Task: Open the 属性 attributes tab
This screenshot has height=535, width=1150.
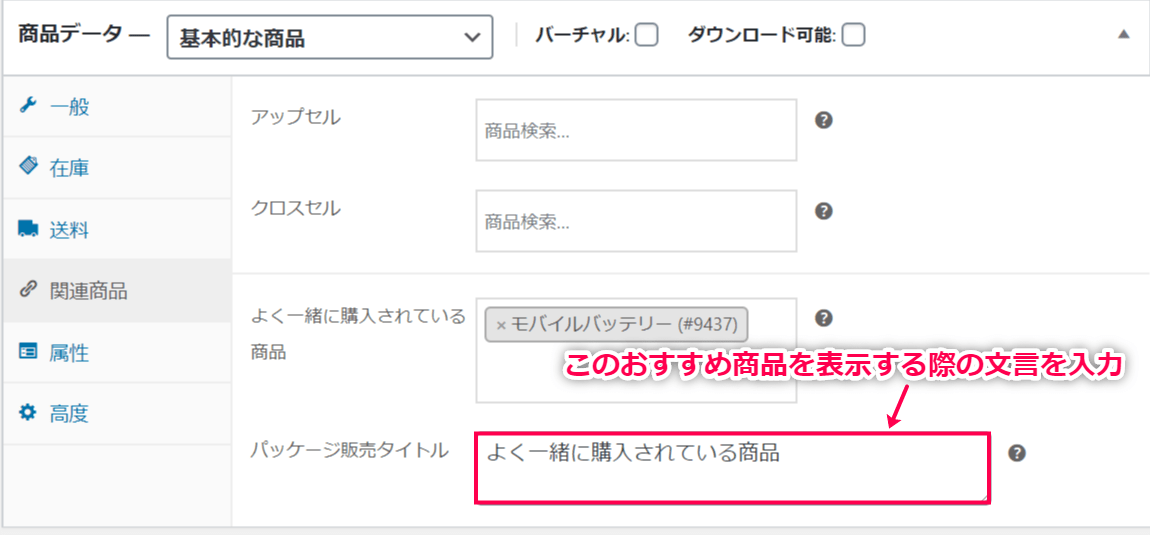Action: [117, 353]
